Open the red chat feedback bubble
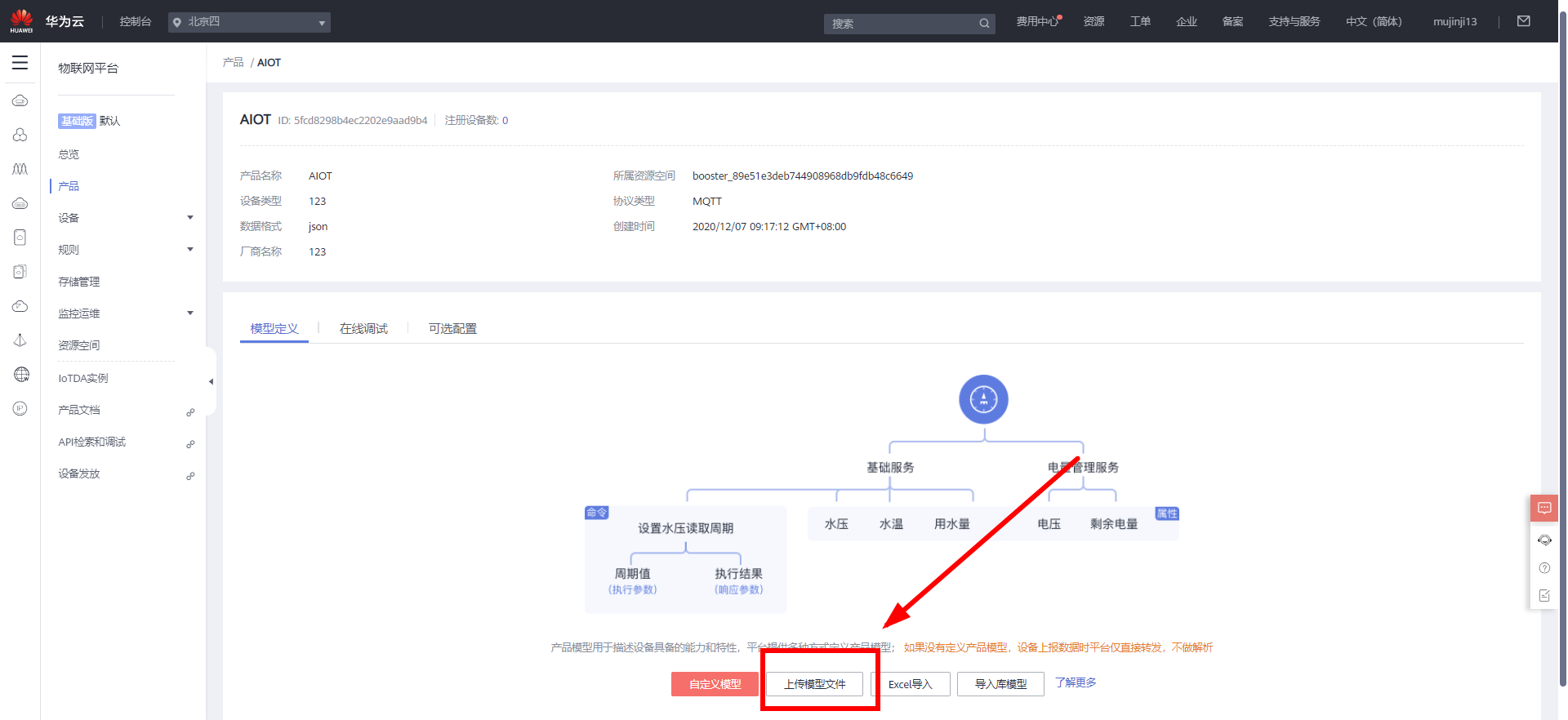Viewport: 1568px width, 720px height. tap(1544, 508)
